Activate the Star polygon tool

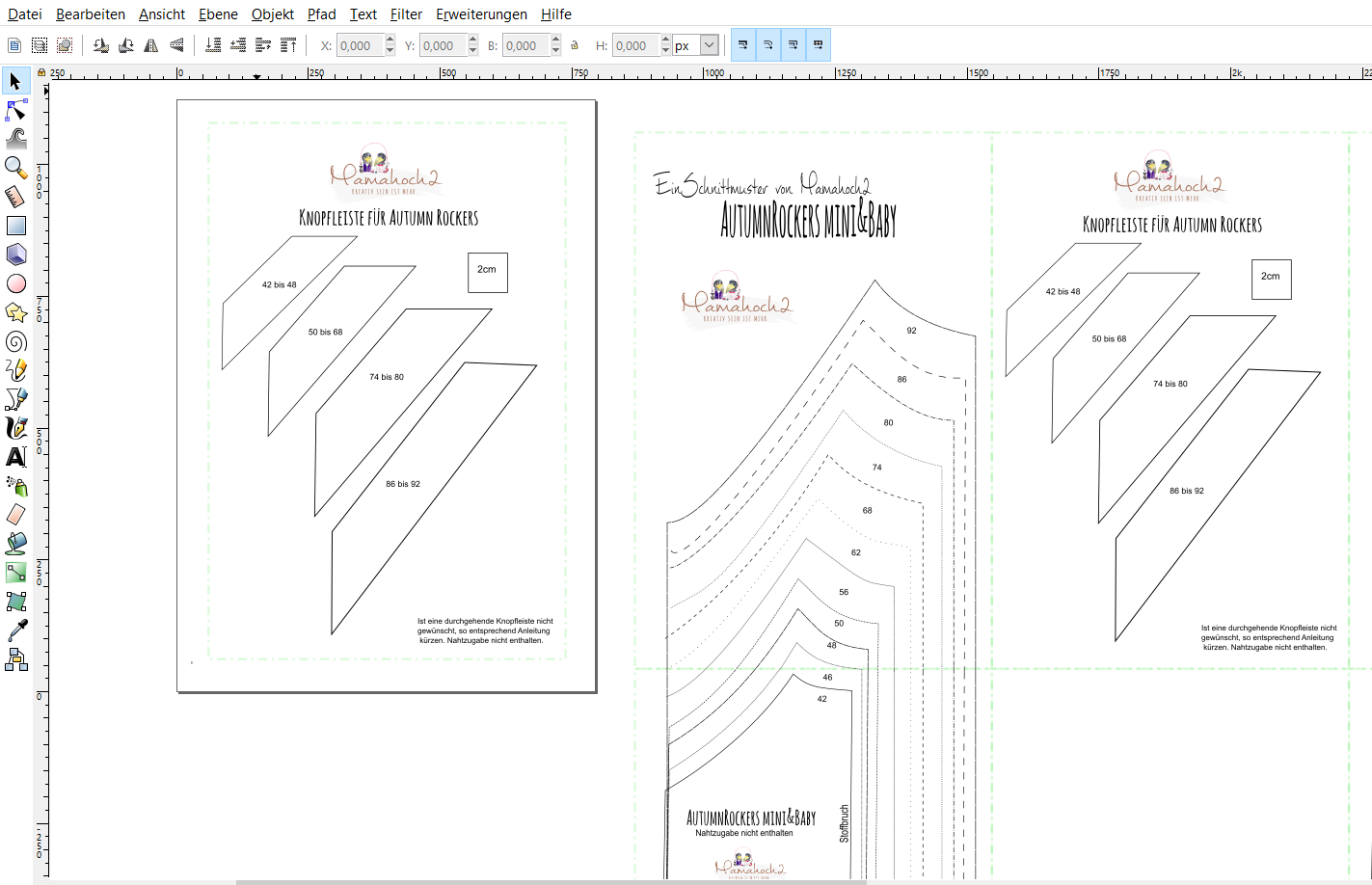coord(16,312)
